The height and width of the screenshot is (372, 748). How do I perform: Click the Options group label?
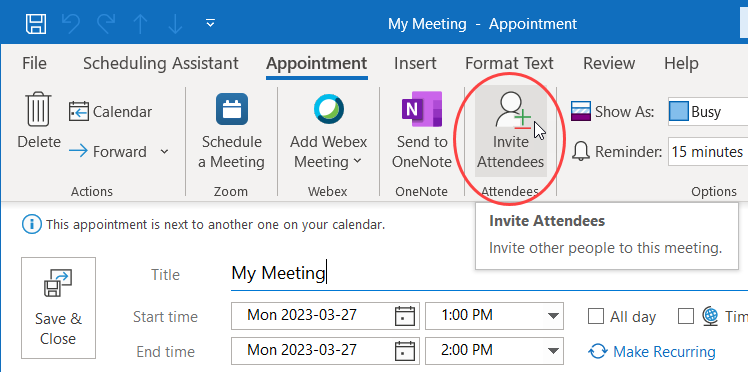[x=714, y=191]
